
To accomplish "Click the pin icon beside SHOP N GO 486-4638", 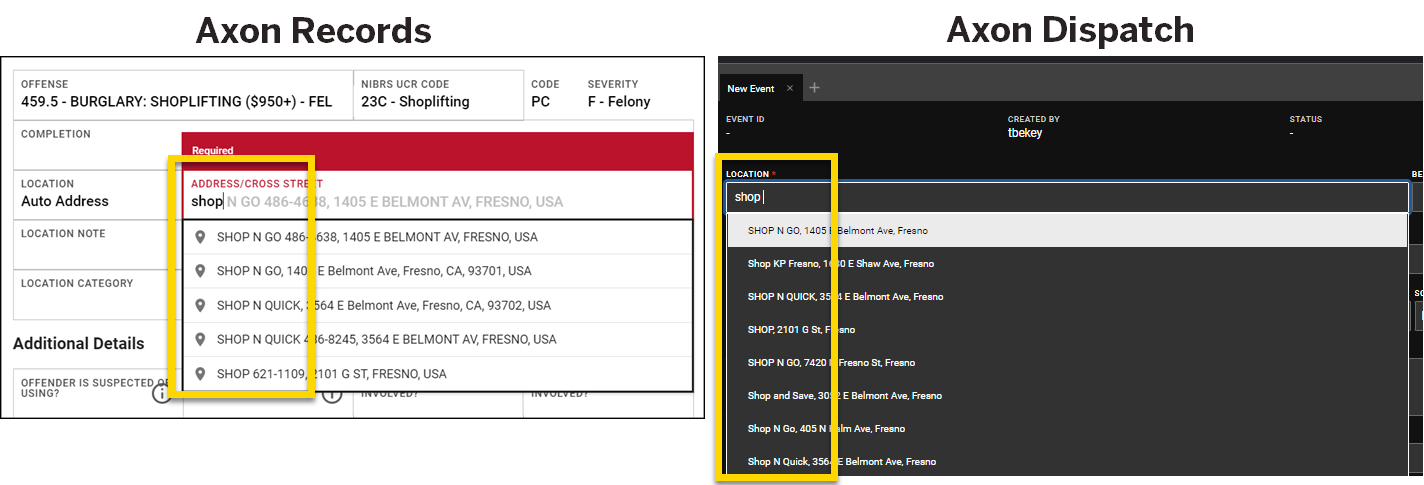I will (x=200, y=238).
